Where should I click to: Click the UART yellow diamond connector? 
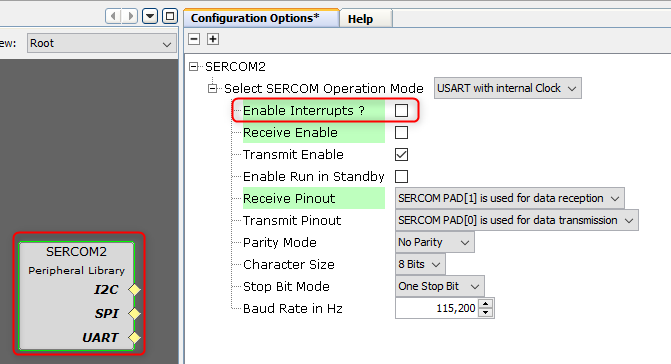pos(134,337)
